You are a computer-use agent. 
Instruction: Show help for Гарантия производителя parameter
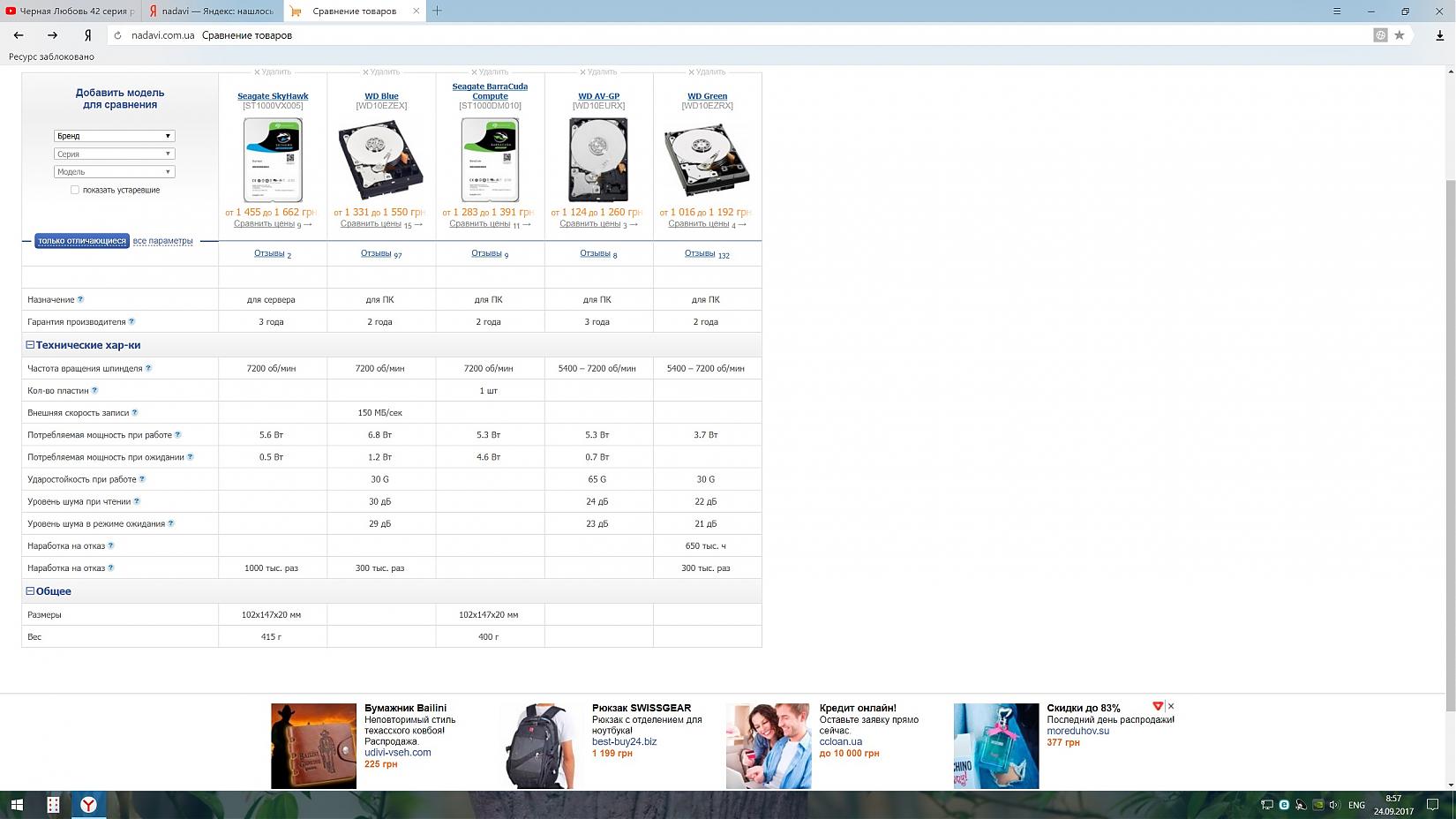click(131, 321)
